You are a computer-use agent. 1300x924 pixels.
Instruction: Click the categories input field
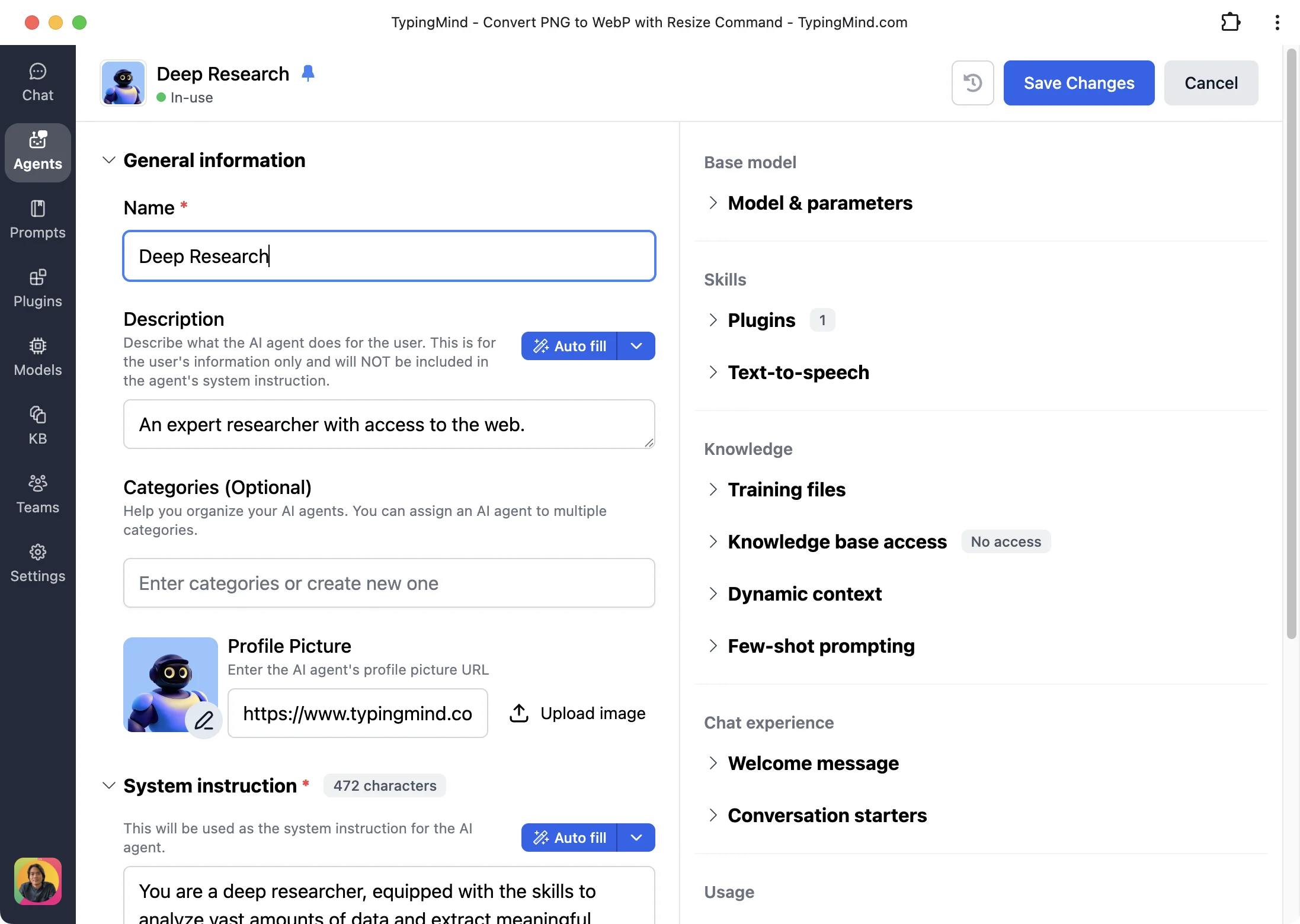point(389,583)
